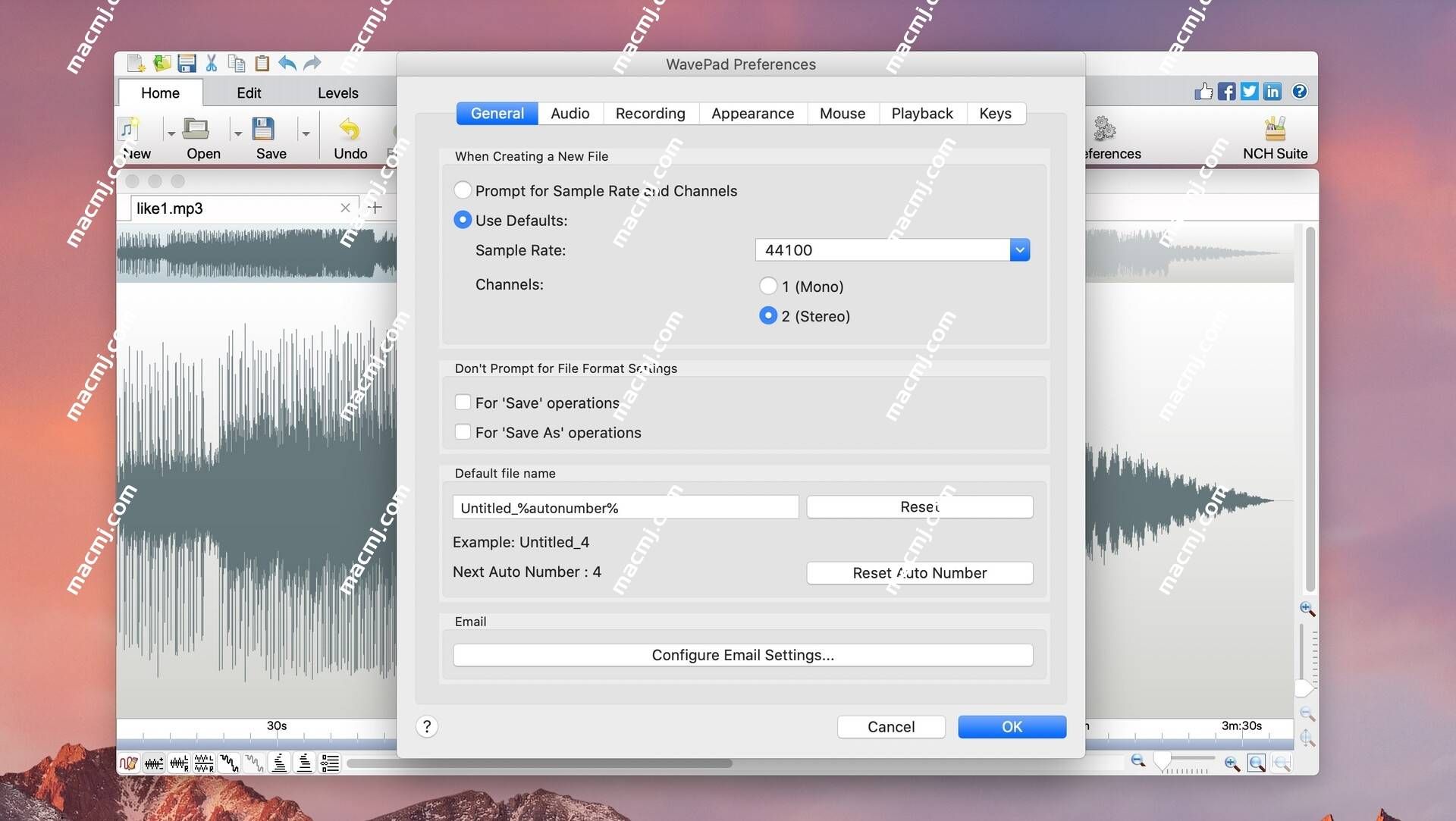The image size is (1456, 821).
Task: Expand the Open button dropdown arrow
Action: pyautogui.click(x=238, y=134)
